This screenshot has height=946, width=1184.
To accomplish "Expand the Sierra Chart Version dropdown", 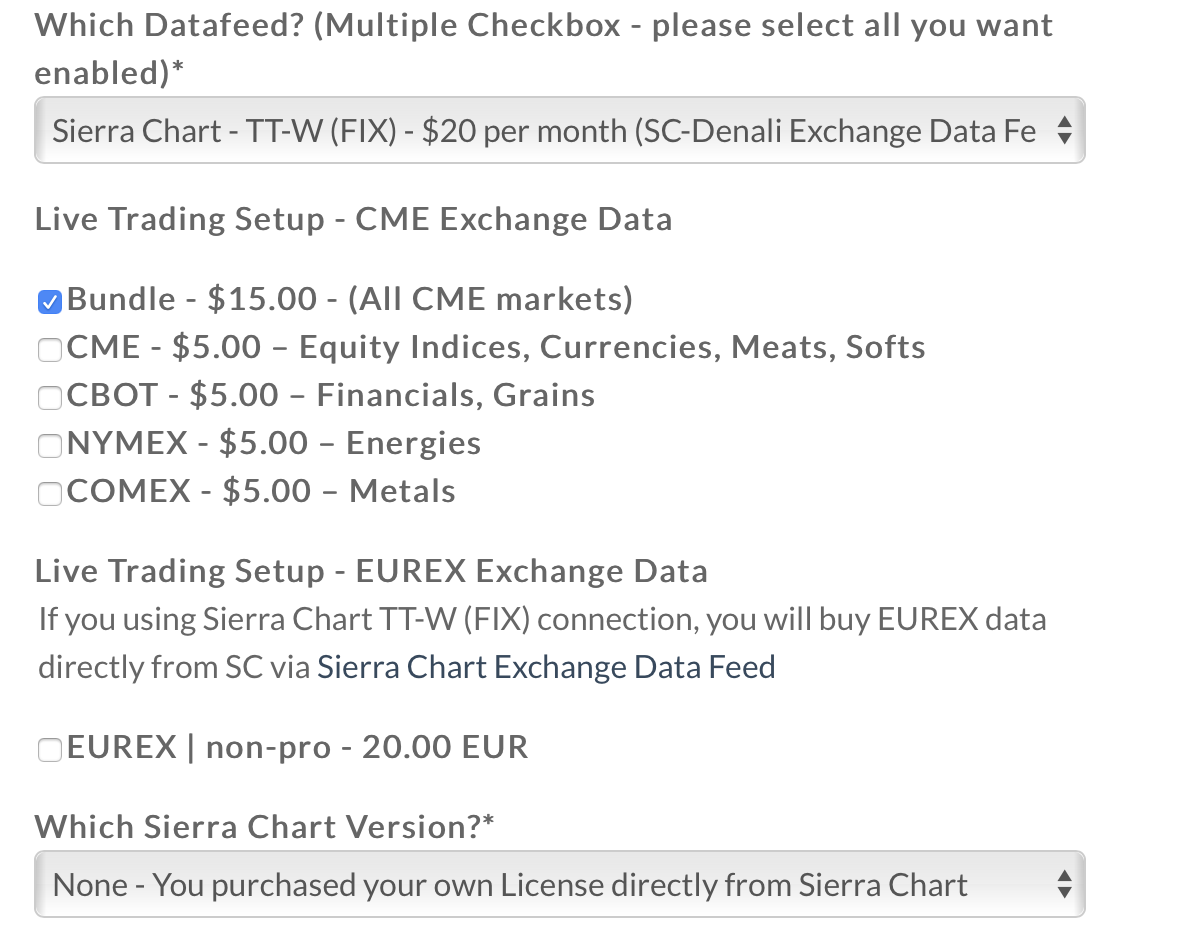I will (545, 885).
